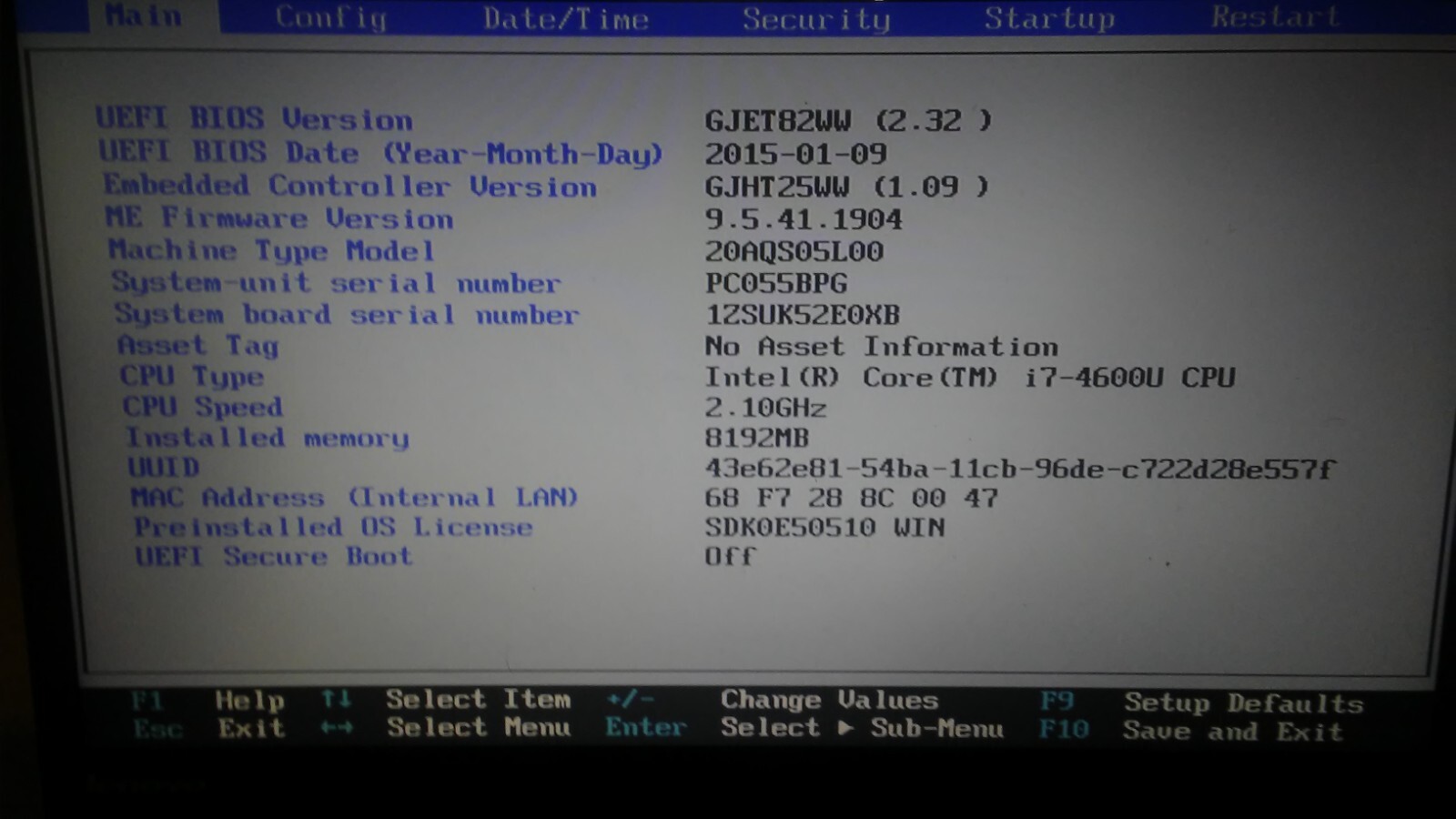This screenshot has height=819, width=1456.
Task: Switch to the Config tab
Action: [x=331, y=17]
